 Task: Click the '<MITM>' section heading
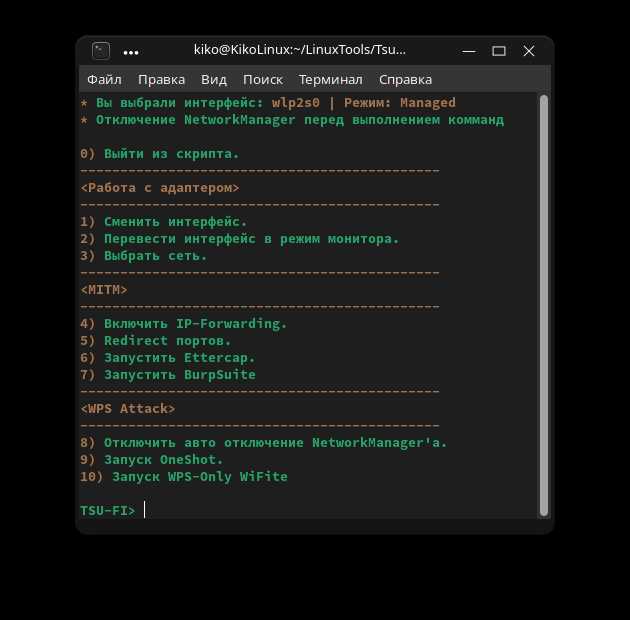coord(104,290)
